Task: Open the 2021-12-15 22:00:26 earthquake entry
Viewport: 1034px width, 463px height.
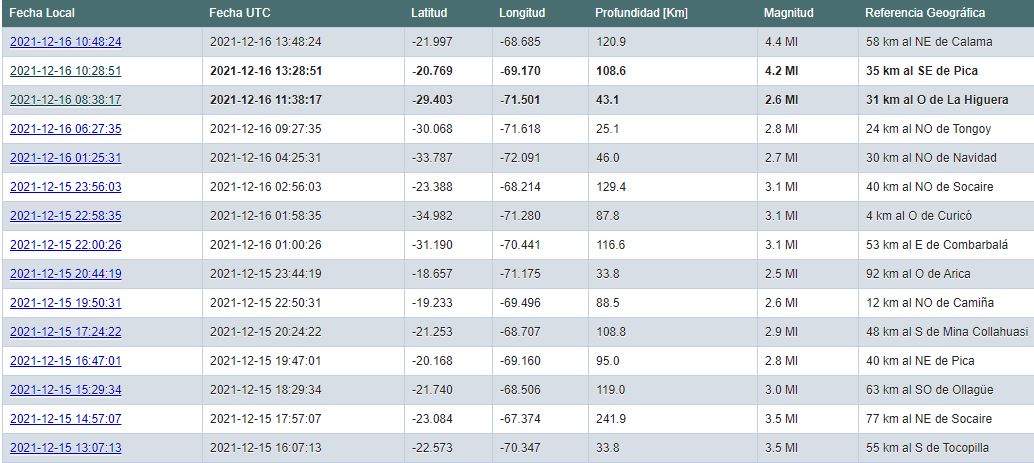Action: pos(65,245)
